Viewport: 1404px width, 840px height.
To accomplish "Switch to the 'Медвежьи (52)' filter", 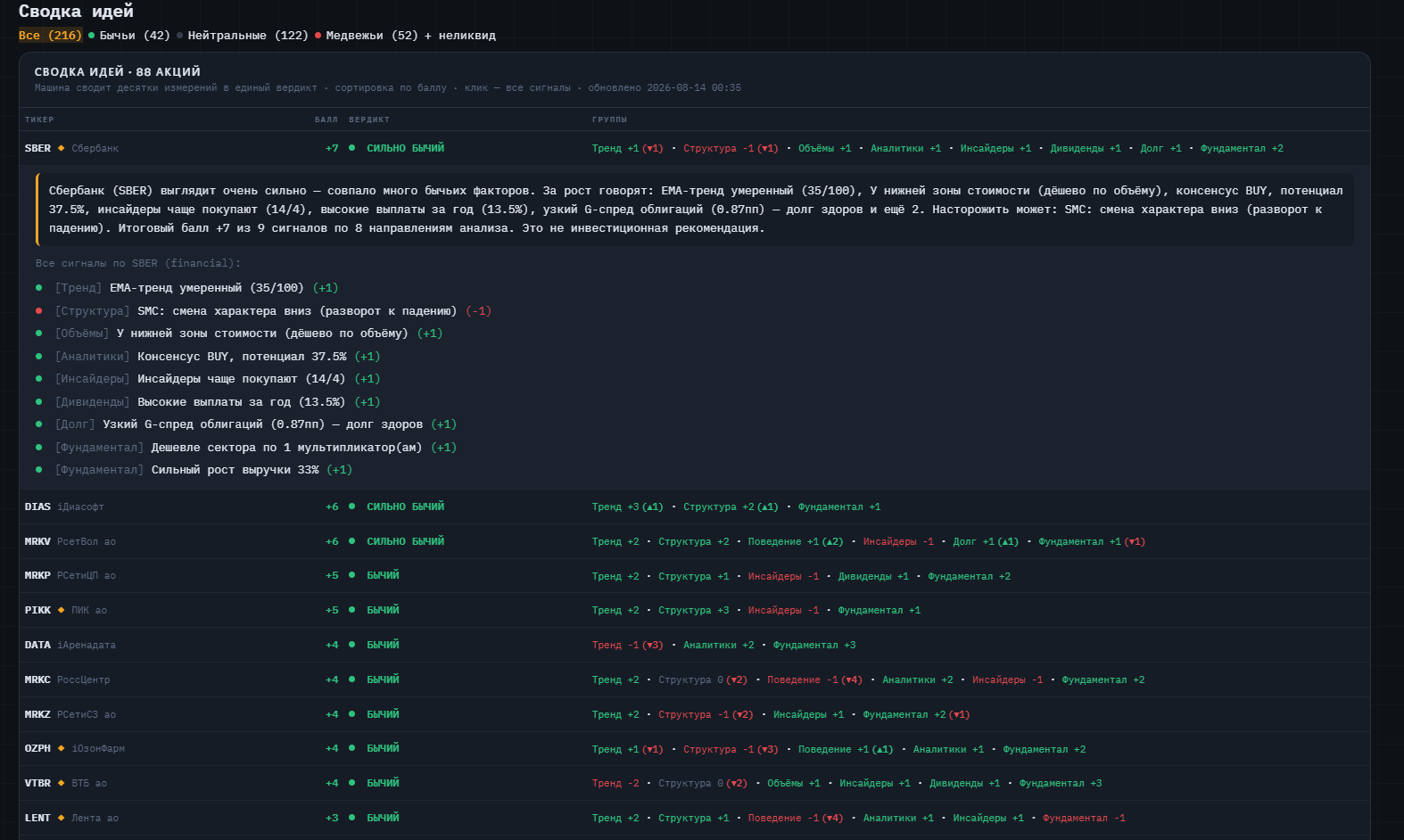I will pyautogui.click(x=367, y=36).
